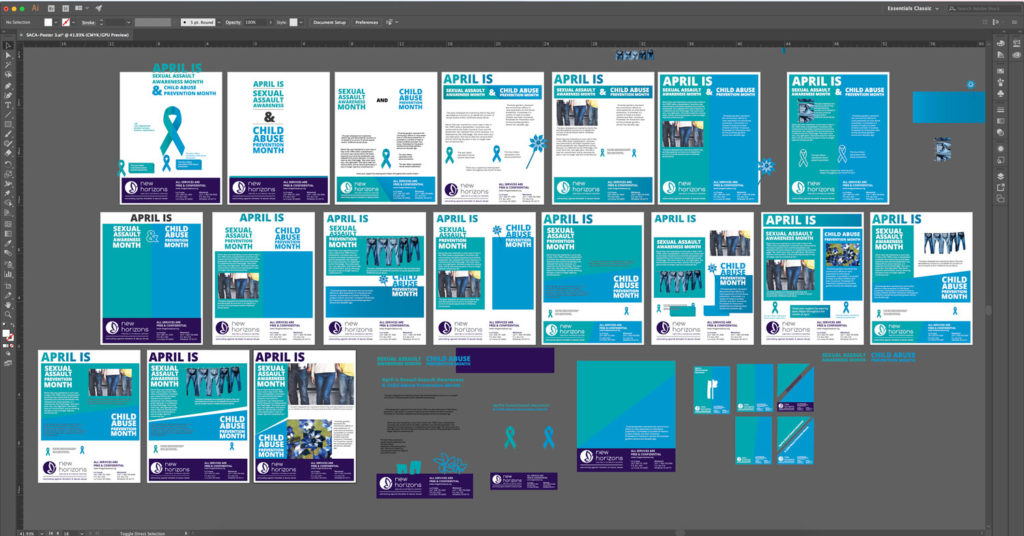The width and height of the screenshot is (1024, 536).
Task: Click the Document Setup button
Action: tap(329, 21)
